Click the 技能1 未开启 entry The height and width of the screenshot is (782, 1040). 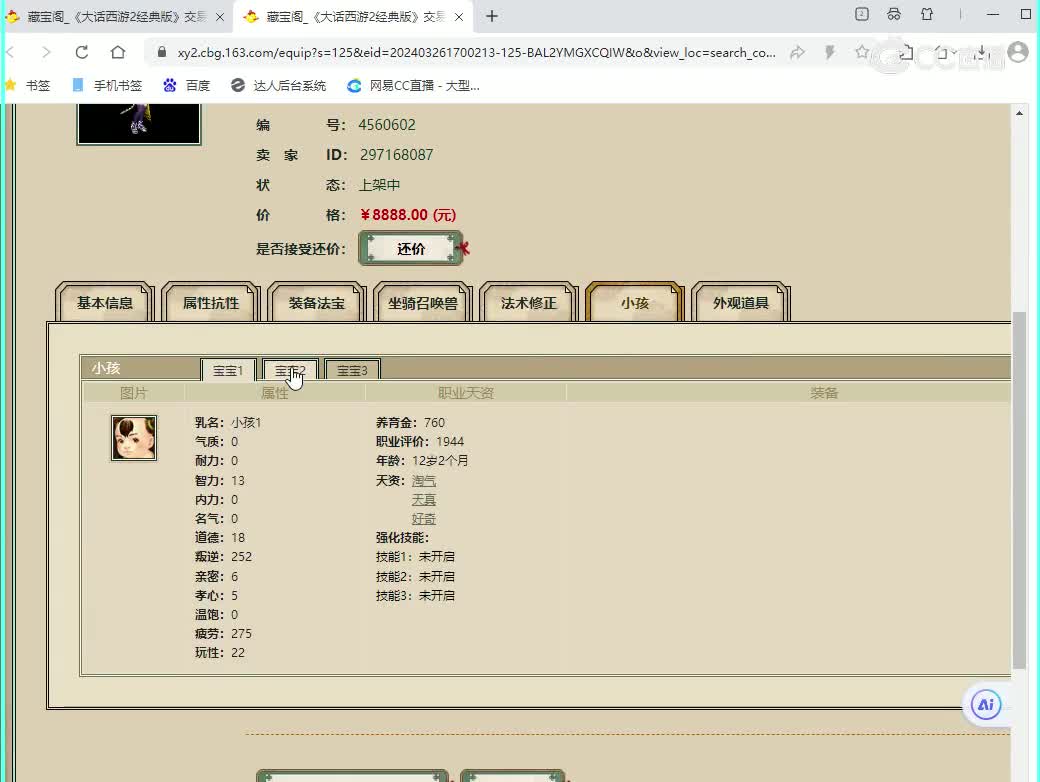click(x=415, y=557)
